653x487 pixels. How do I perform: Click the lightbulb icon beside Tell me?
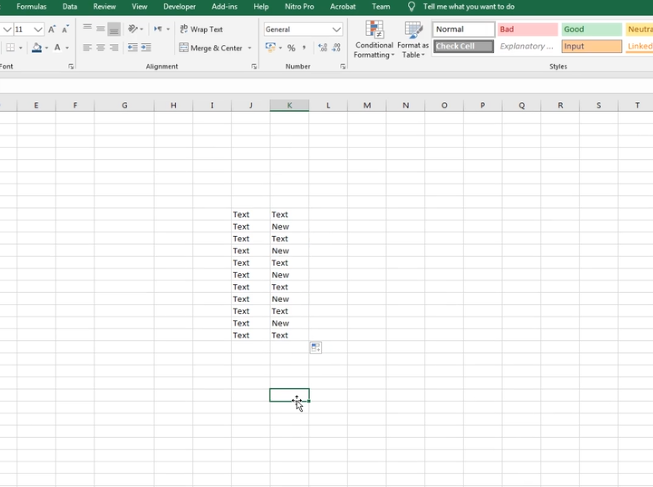coord(411,7)
